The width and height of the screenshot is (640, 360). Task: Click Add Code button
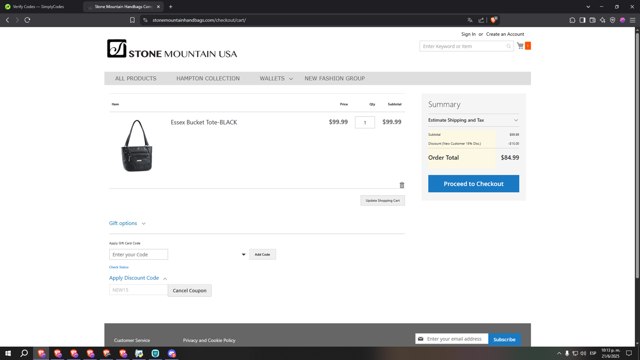click(262, 254)
